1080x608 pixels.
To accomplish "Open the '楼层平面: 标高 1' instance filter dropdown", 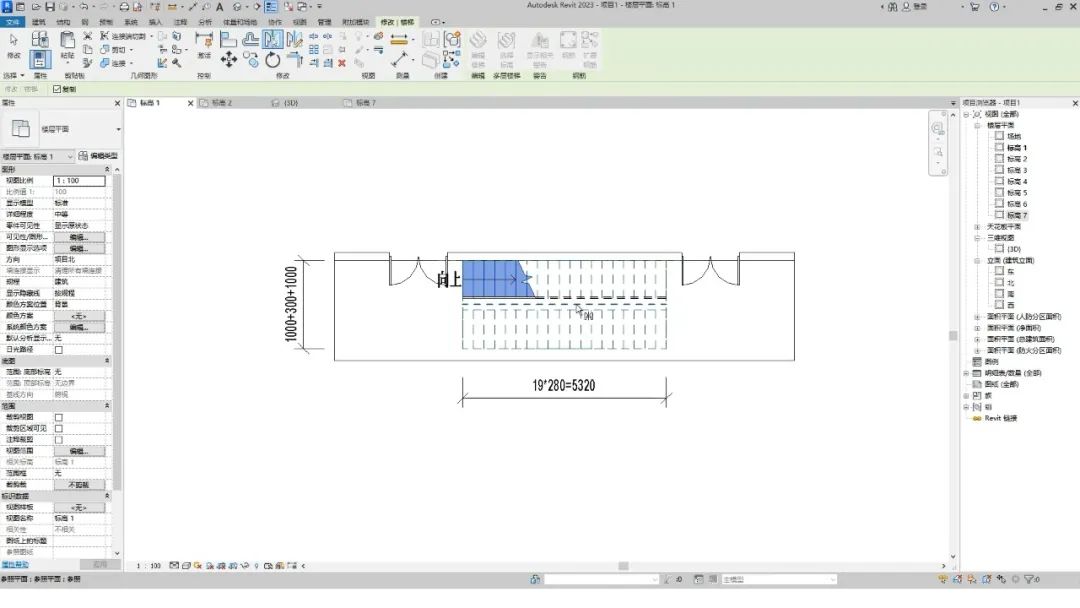I will (38, 156).
